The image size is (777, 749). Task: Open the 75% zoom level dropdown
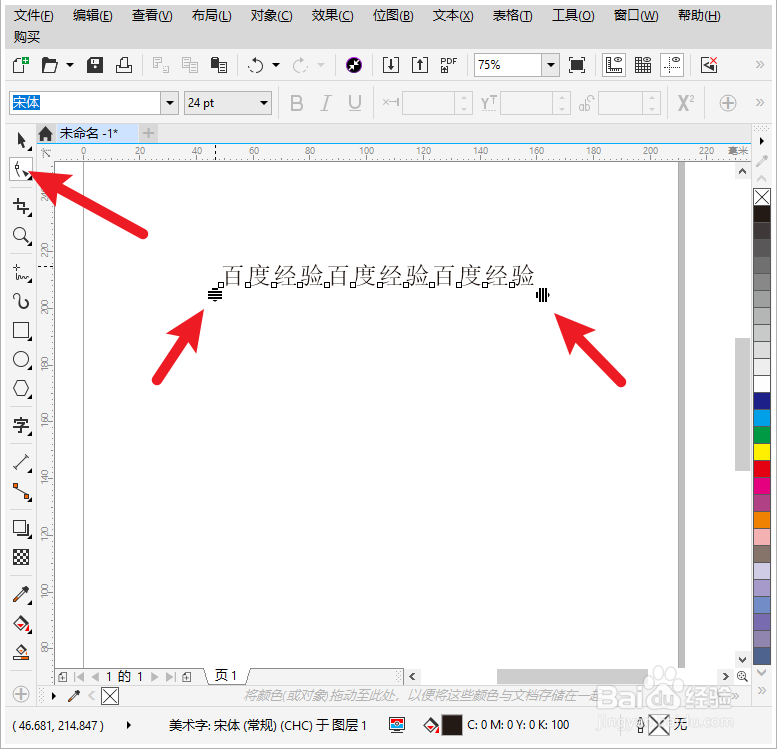point(551,65)
